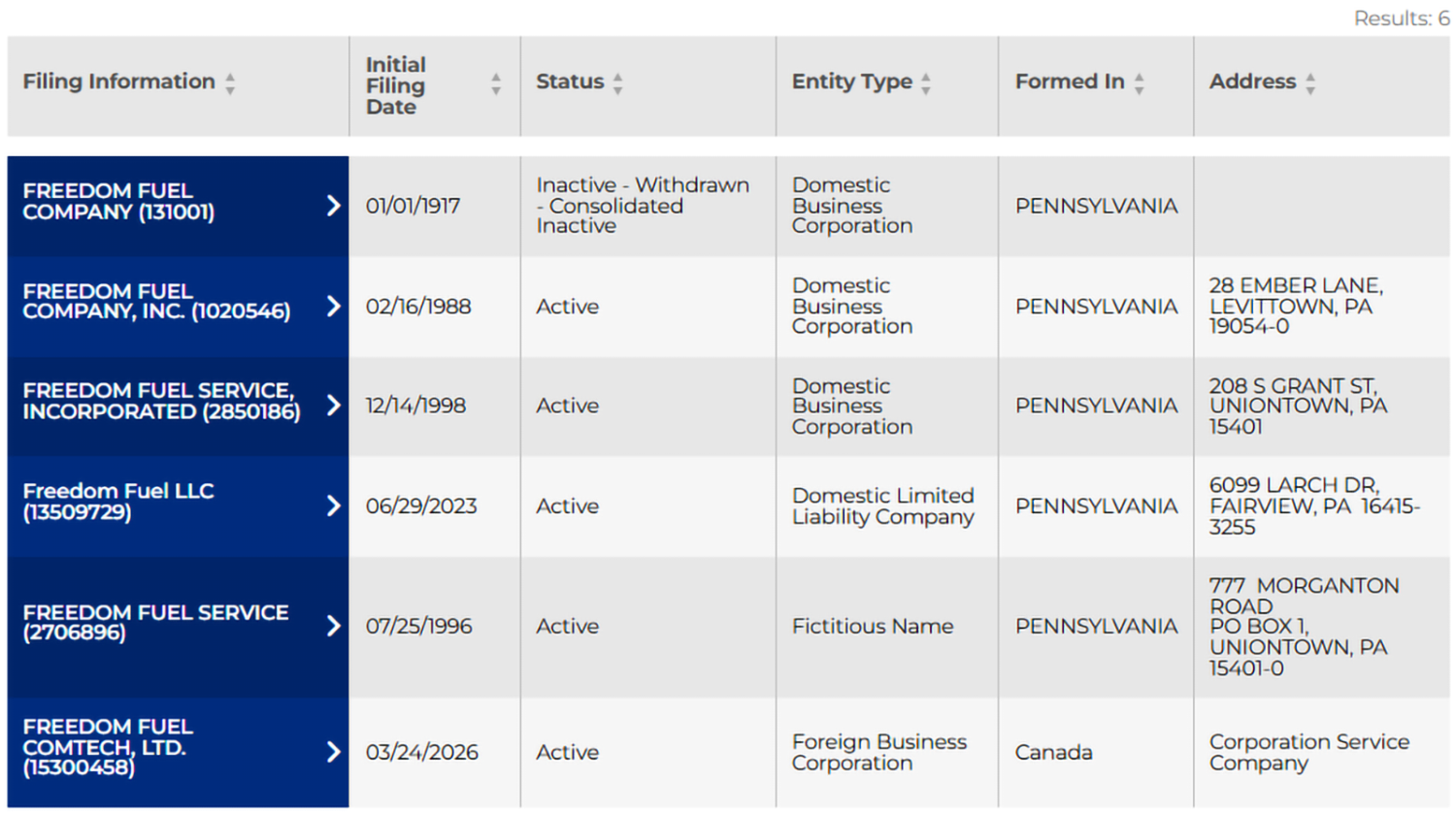Open chevron for Freedom Fuel Service, Incorporated
Viewport: 1456px width, 815px height.
click(x=333, y=406)
